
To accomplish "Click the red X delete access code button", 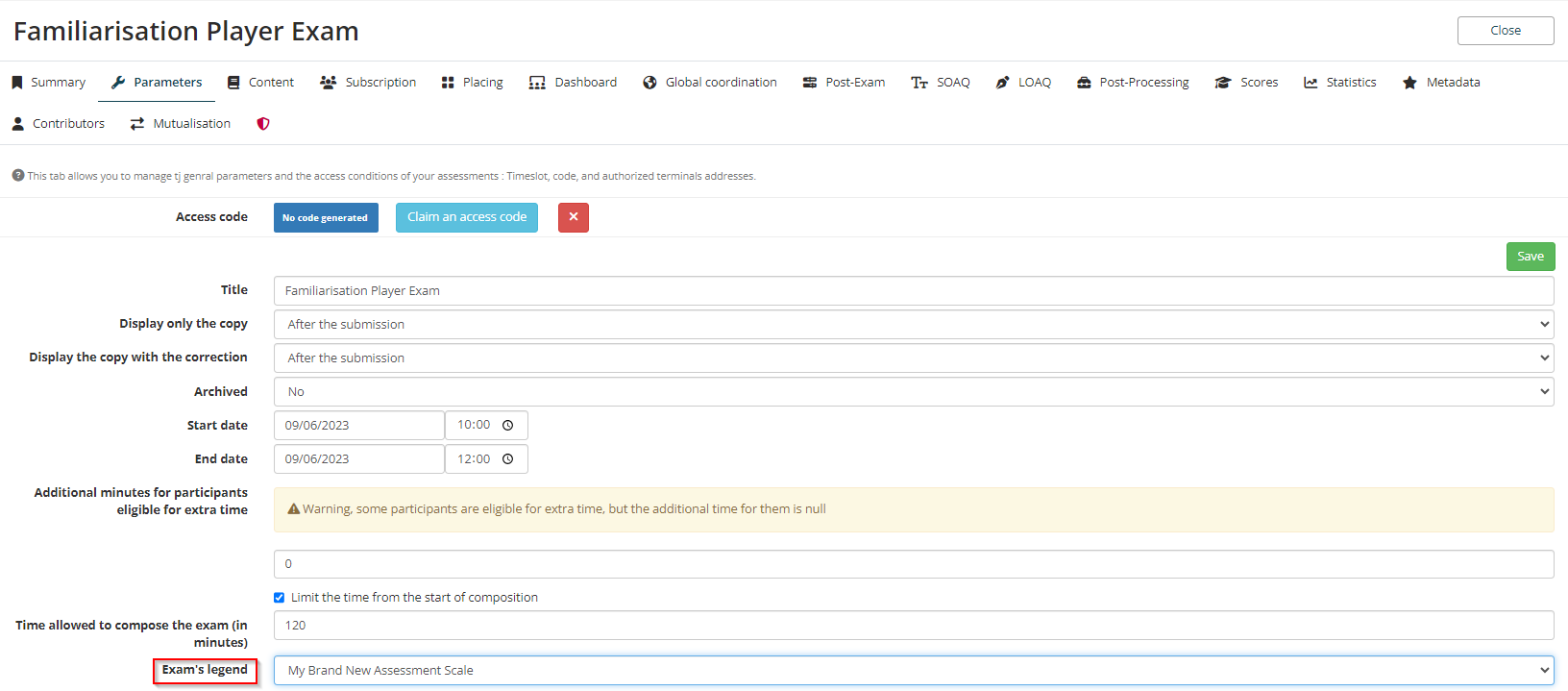I will pyautogui.click(x=573, y=217).
